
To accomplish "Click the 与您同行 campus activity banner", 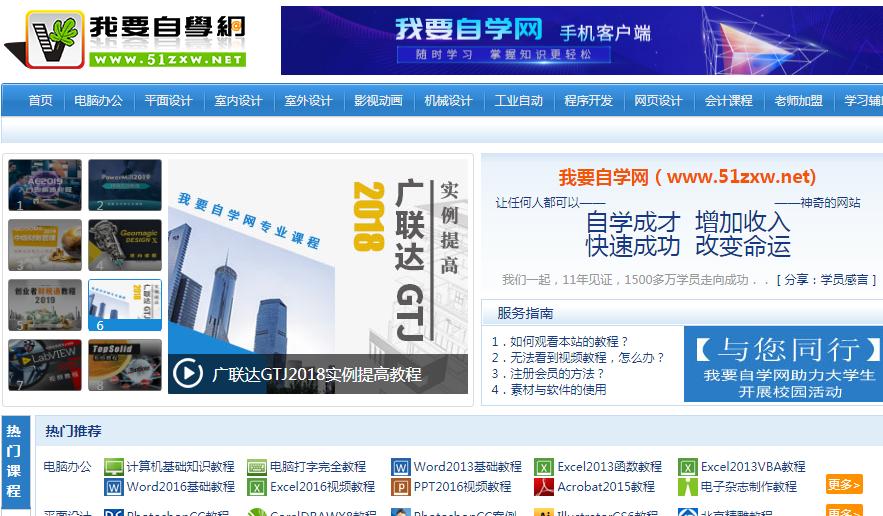I will [783, 364].
